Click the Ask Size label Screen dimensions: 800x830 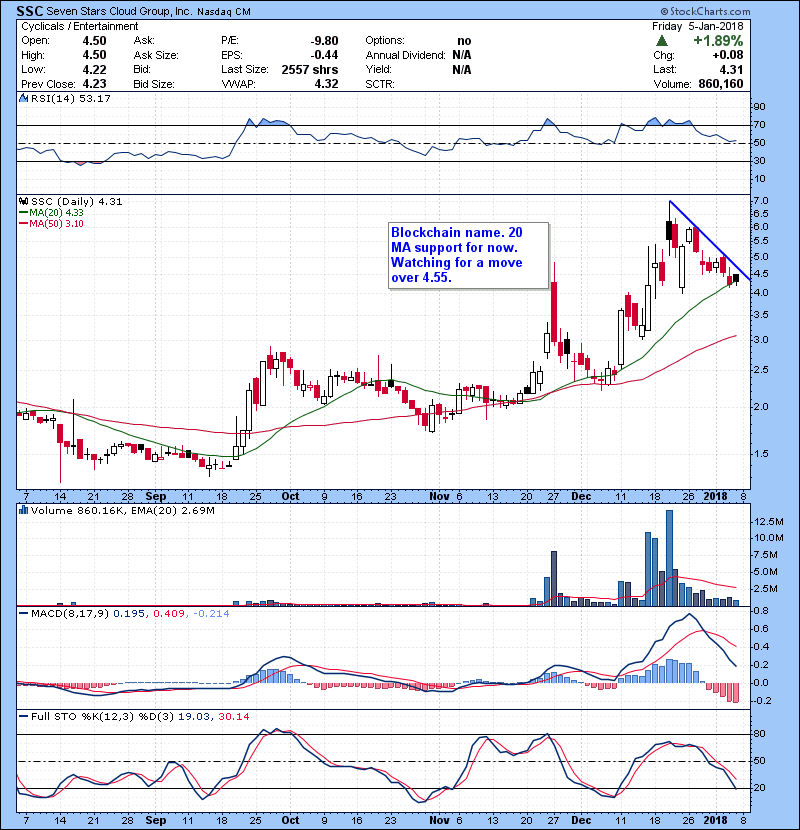click(x=156, y=55)
